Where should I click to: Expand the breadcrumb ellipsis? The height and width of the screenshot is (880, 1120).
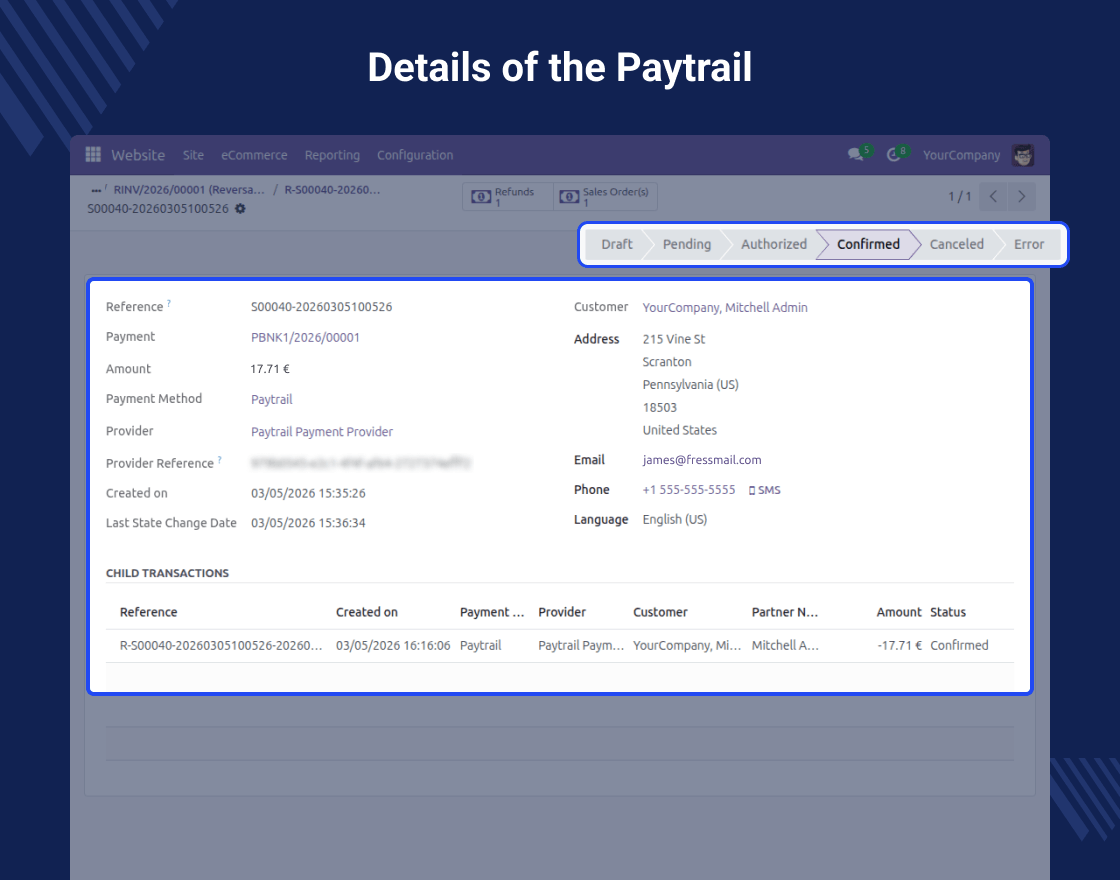click(x=96, y=190)
